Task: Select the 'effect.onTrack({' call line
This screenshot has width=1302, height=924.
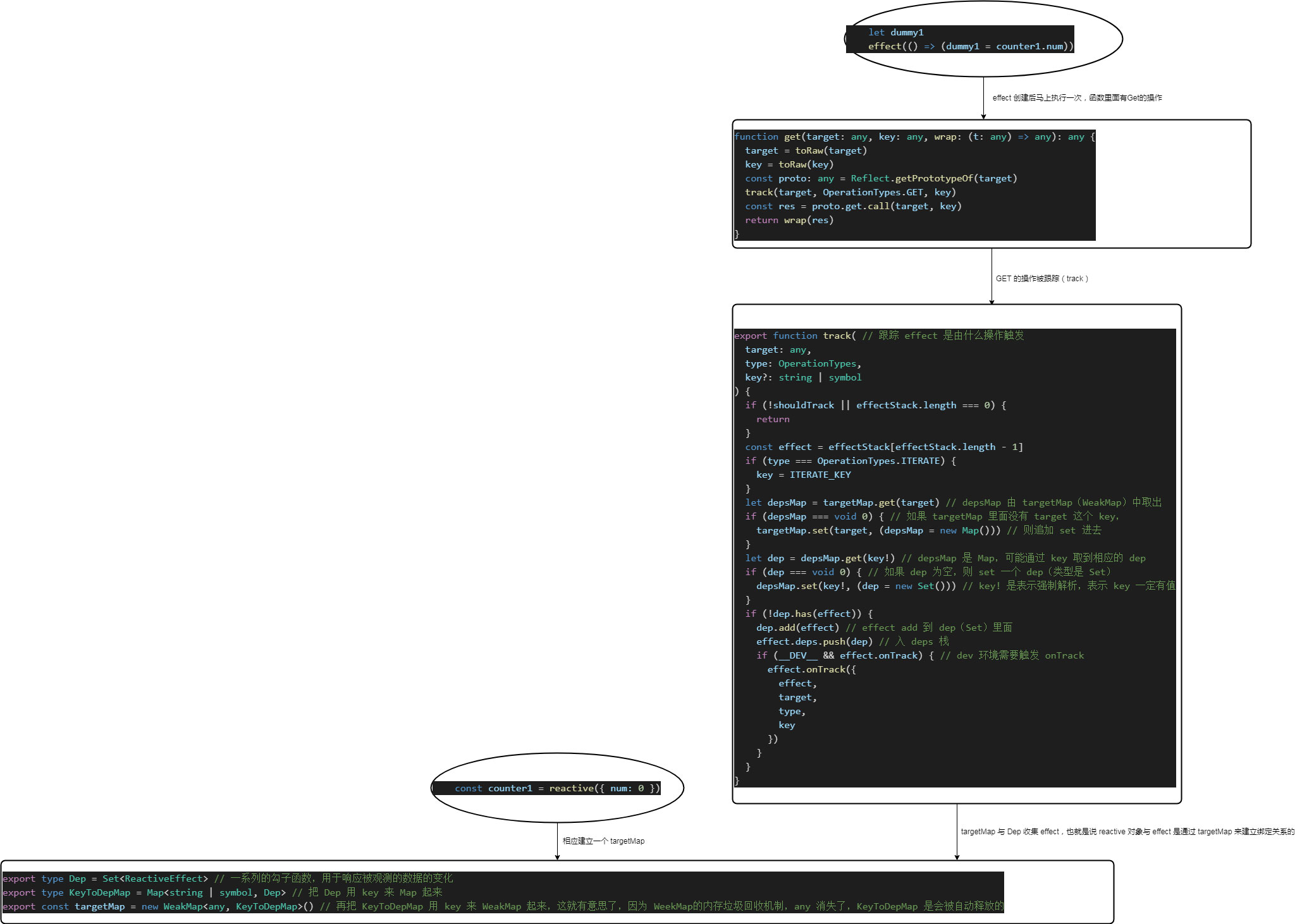Action: (811, 669)
